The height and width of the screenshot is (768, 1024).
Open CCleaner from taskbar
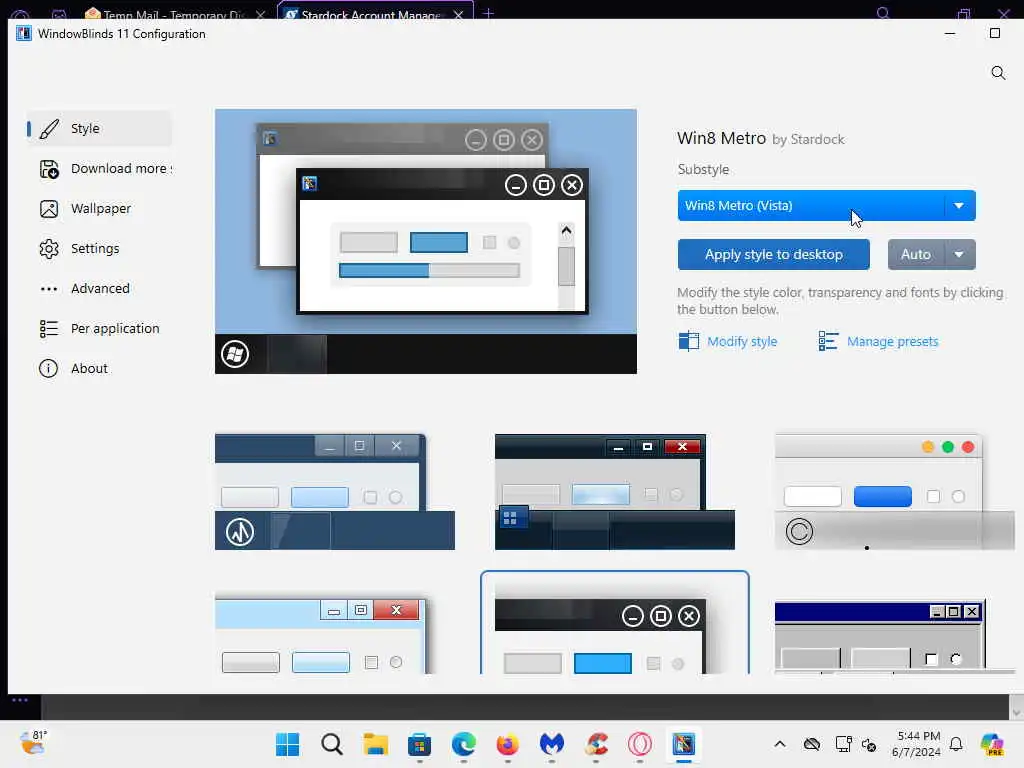[596, 744]
